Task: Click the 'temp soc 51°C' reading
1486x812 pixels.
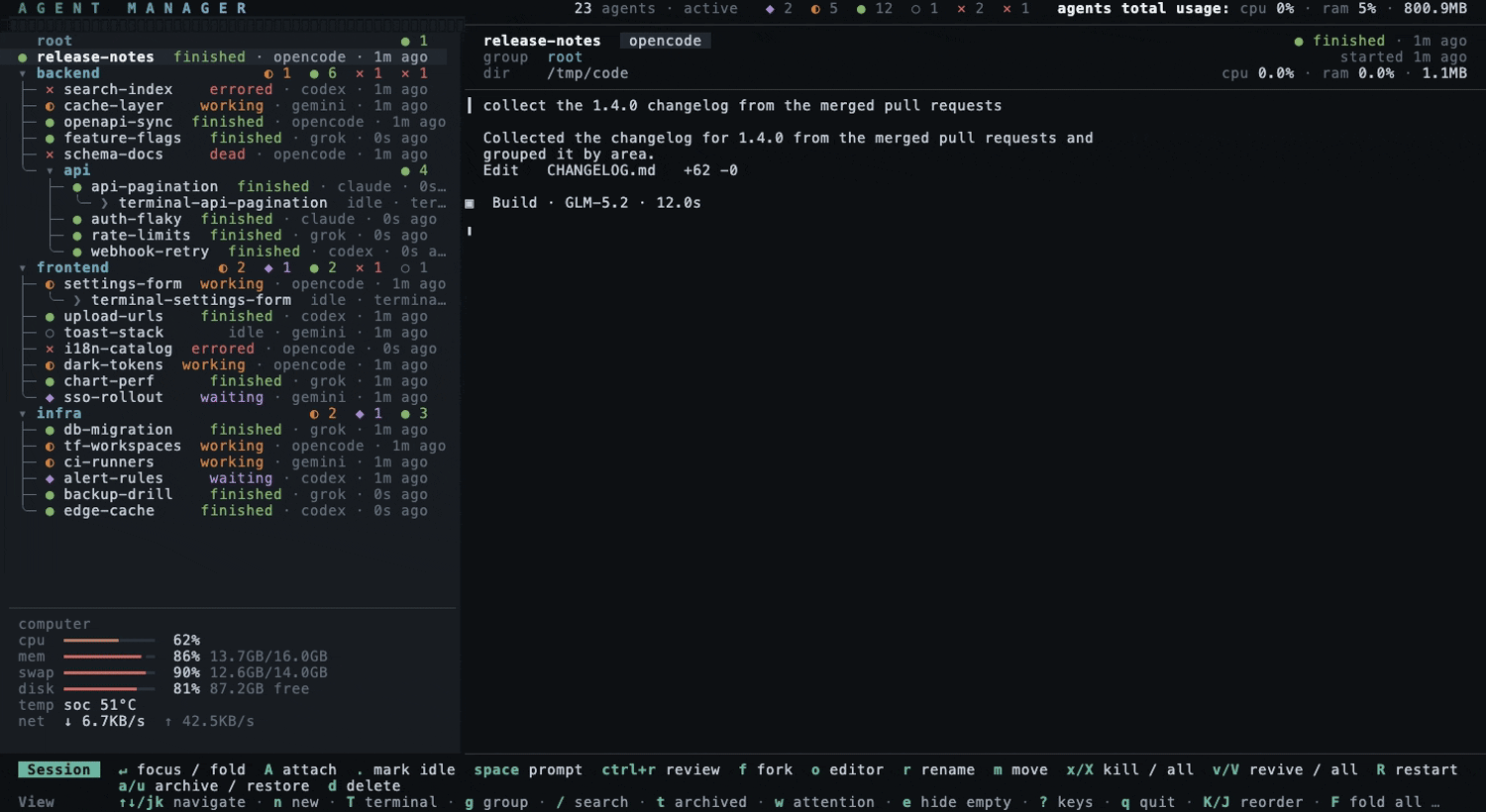Action: coord(77,705)
